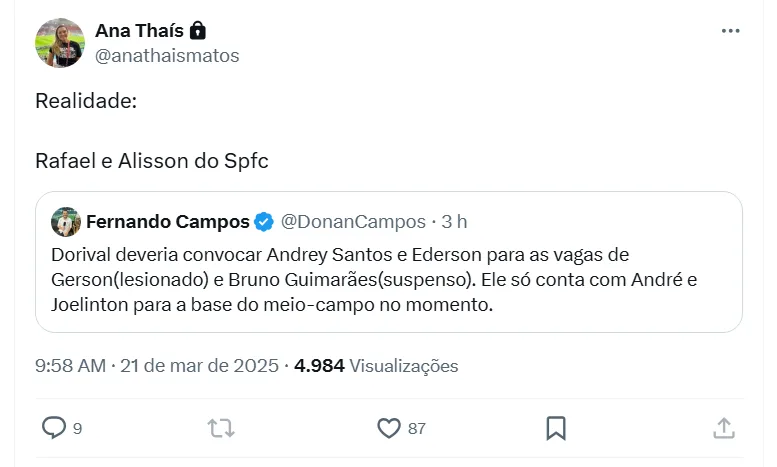
Task: Click the reply speech bubble icon
Action: click(x=53, y=428)
